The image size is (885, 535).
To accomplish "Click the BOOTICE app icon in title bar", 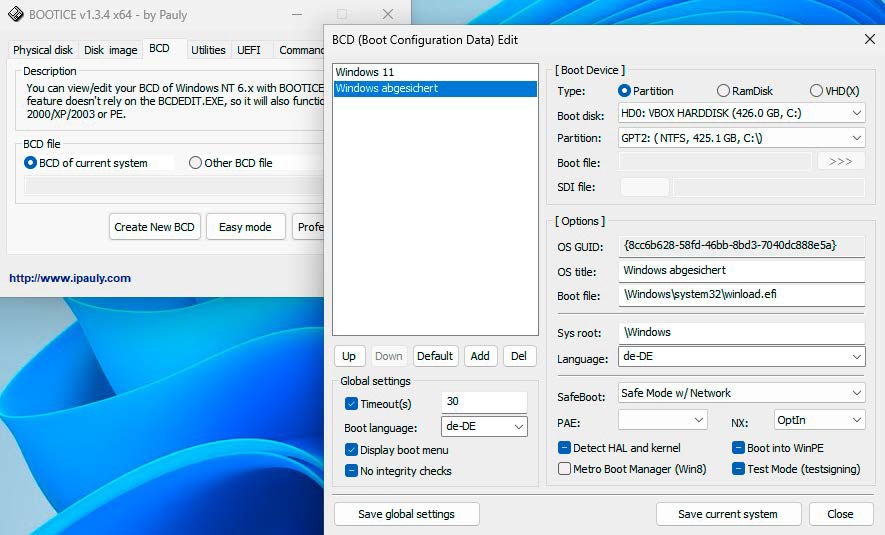I will [16, 15].
